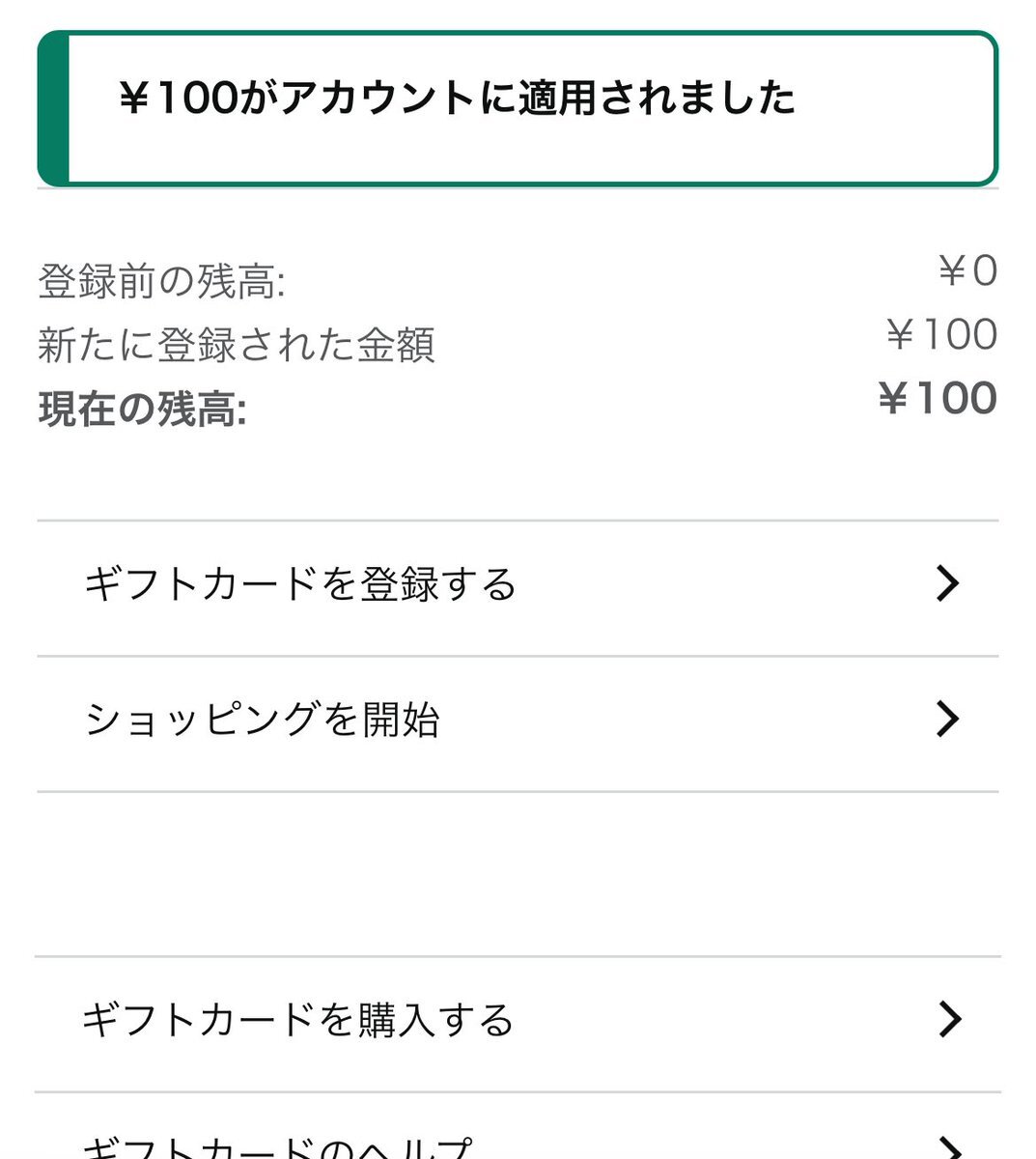Tap chevron next to ギフトカードを登録する
1036x1159 pixels.
948,583
